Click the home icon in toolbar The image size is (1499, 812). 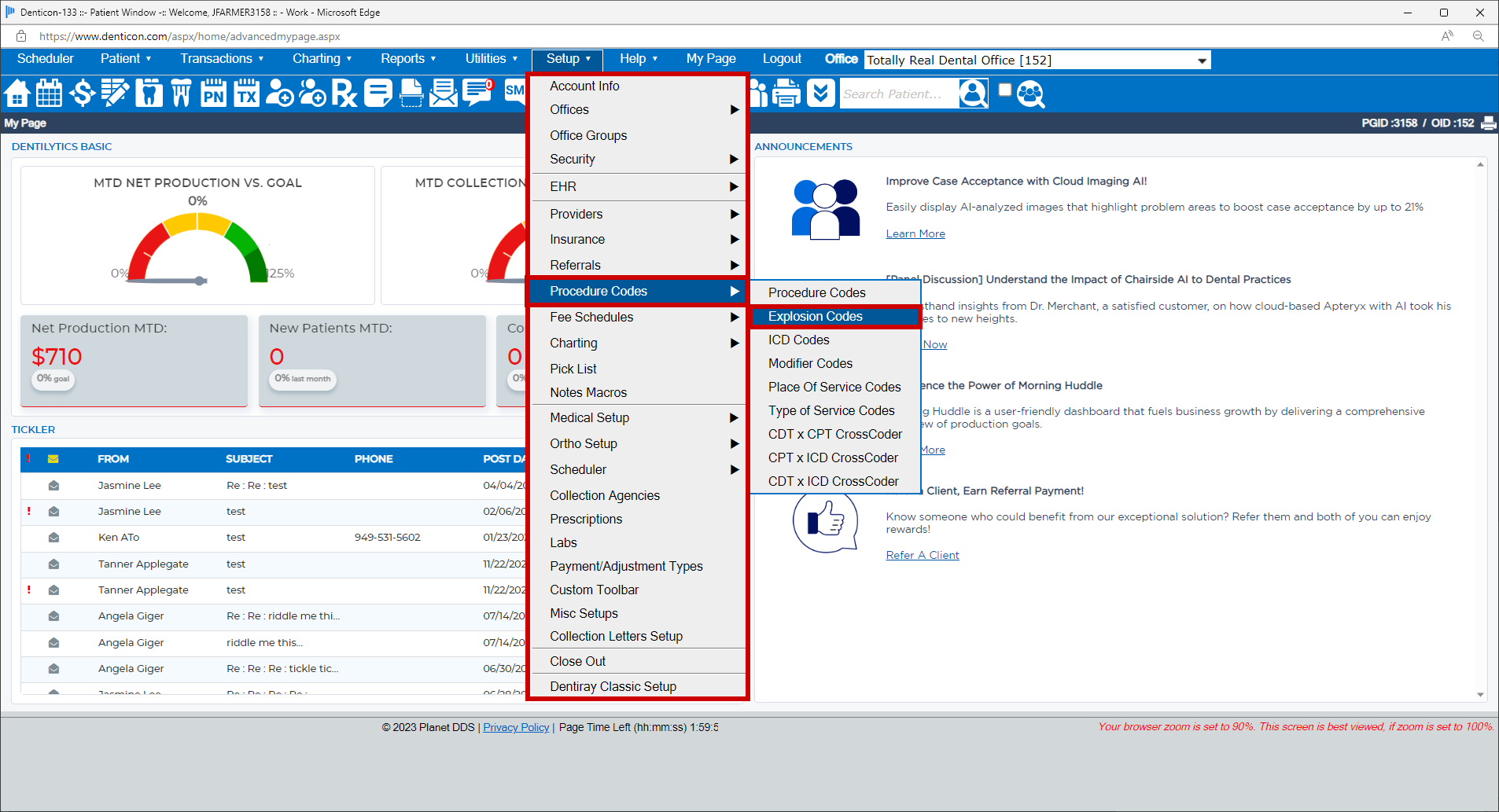pos(17,94)
